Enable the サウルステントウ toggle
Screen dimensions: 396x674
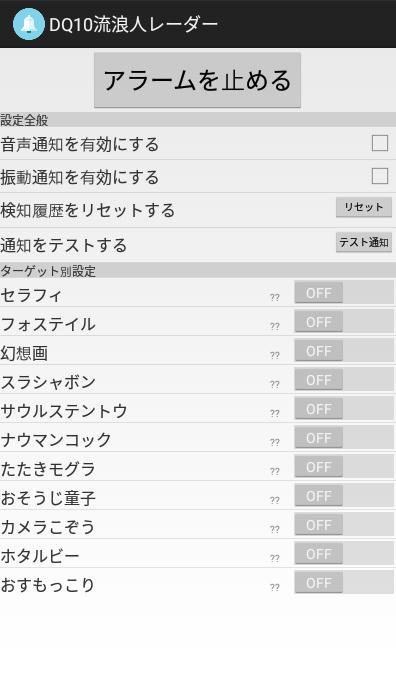[344, 409]
